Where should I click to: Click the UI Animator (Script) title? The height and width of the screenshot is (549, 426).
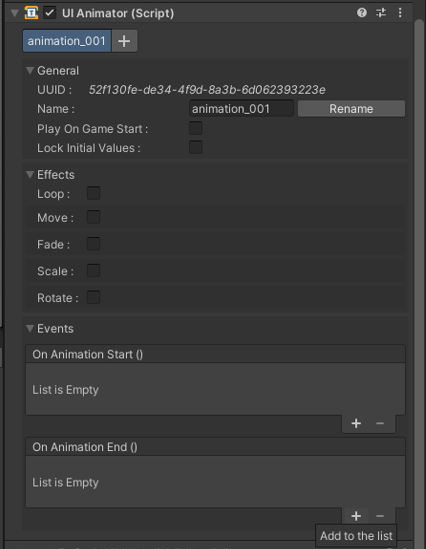(118, 13)
